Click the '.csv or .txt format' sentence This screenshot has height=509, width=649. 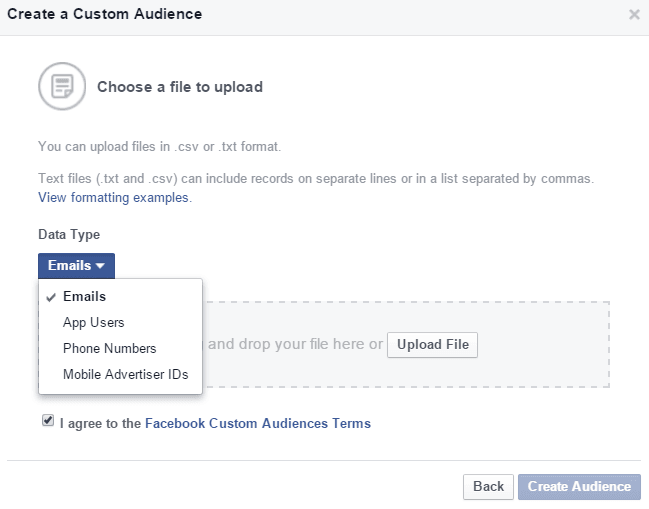[x=159, y=146]
